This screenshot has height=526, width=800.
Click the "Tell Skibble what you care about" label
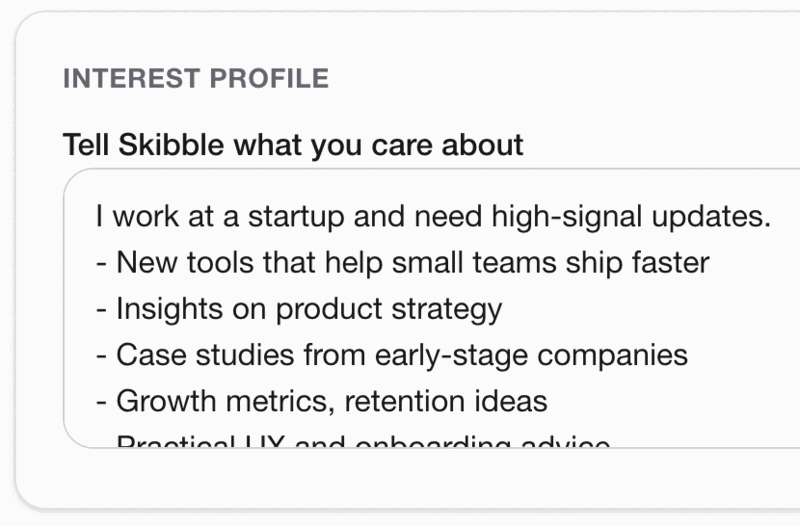pos(292,145)
